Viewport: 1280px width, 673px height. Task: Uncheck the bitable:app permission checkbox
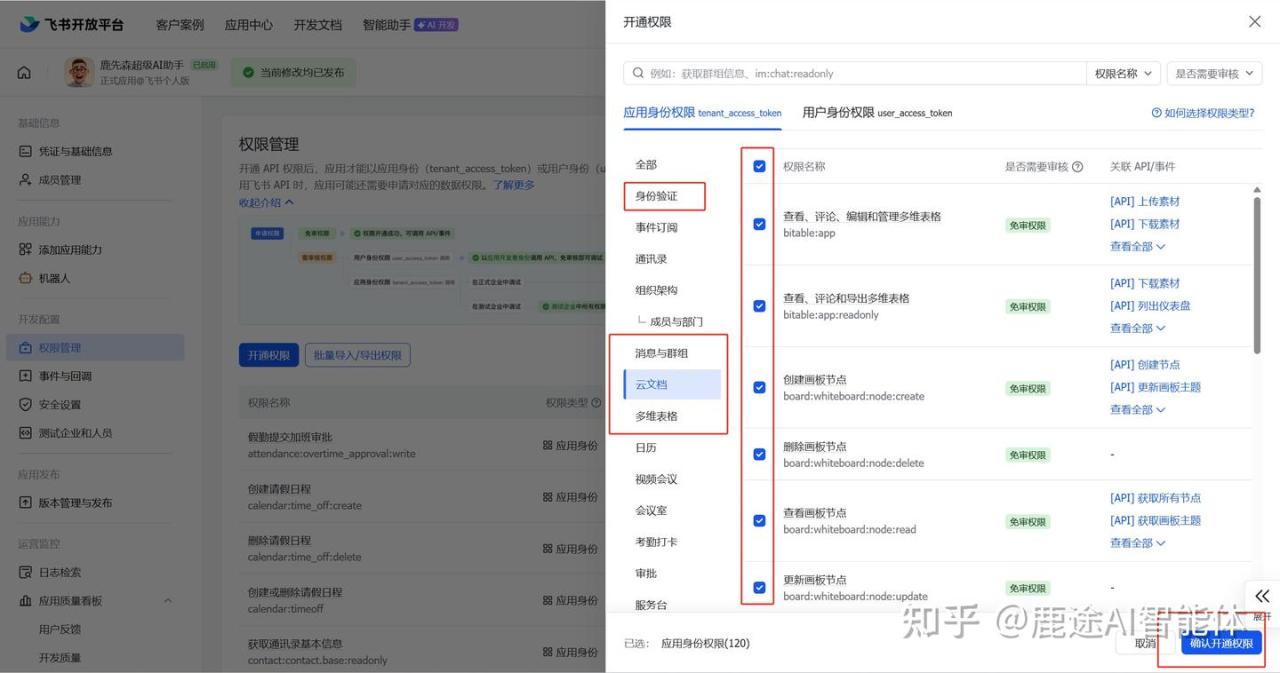click(759, 224)
